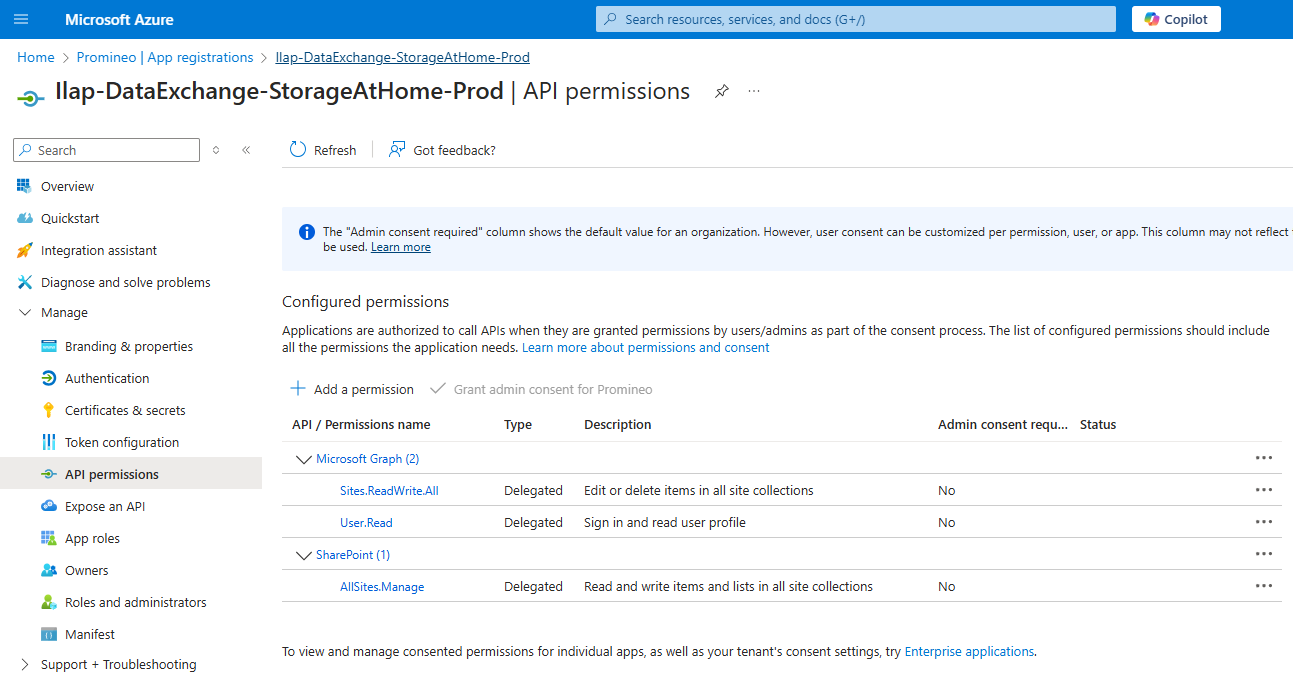Click Learn more in the info banner
Screen dimensions: 1293x681
401,247
